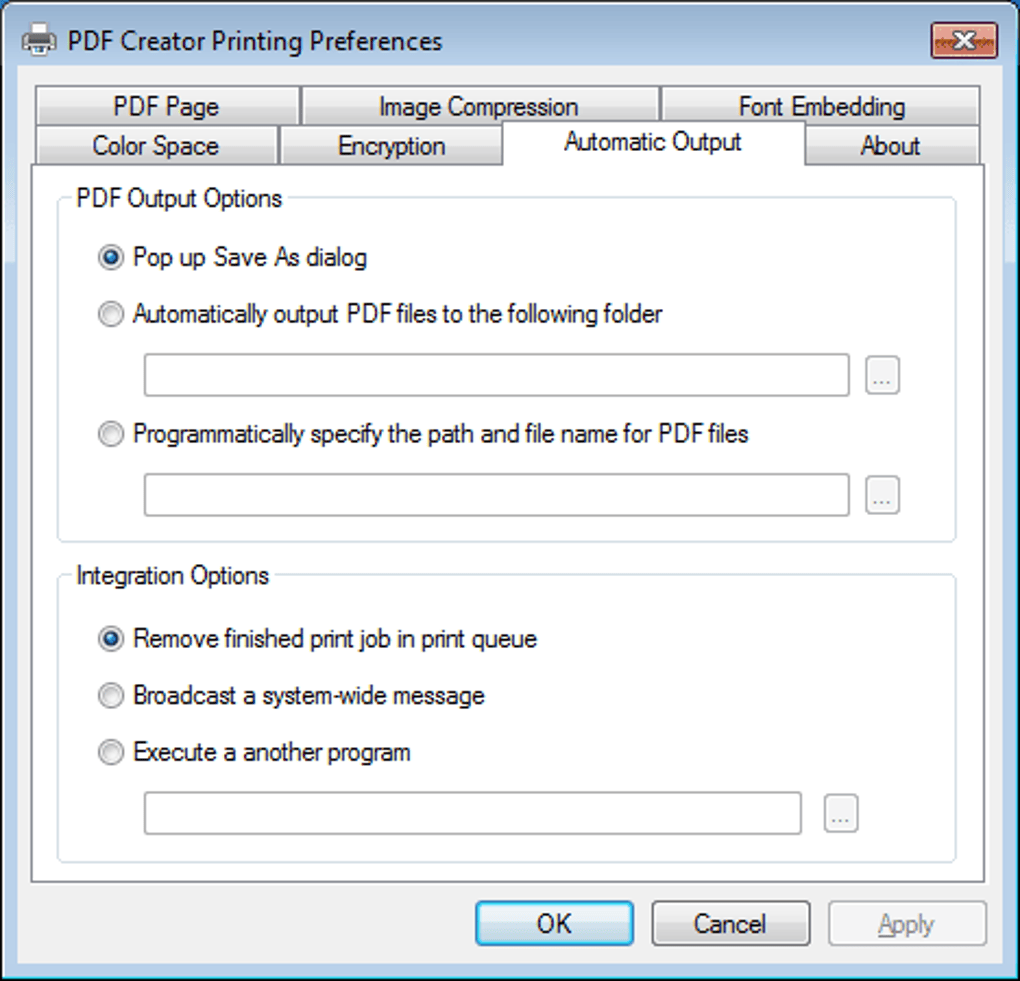Close the Printing Preferences dialog
This screenshot has width=1020, height=981.
(x=964, y=41)
